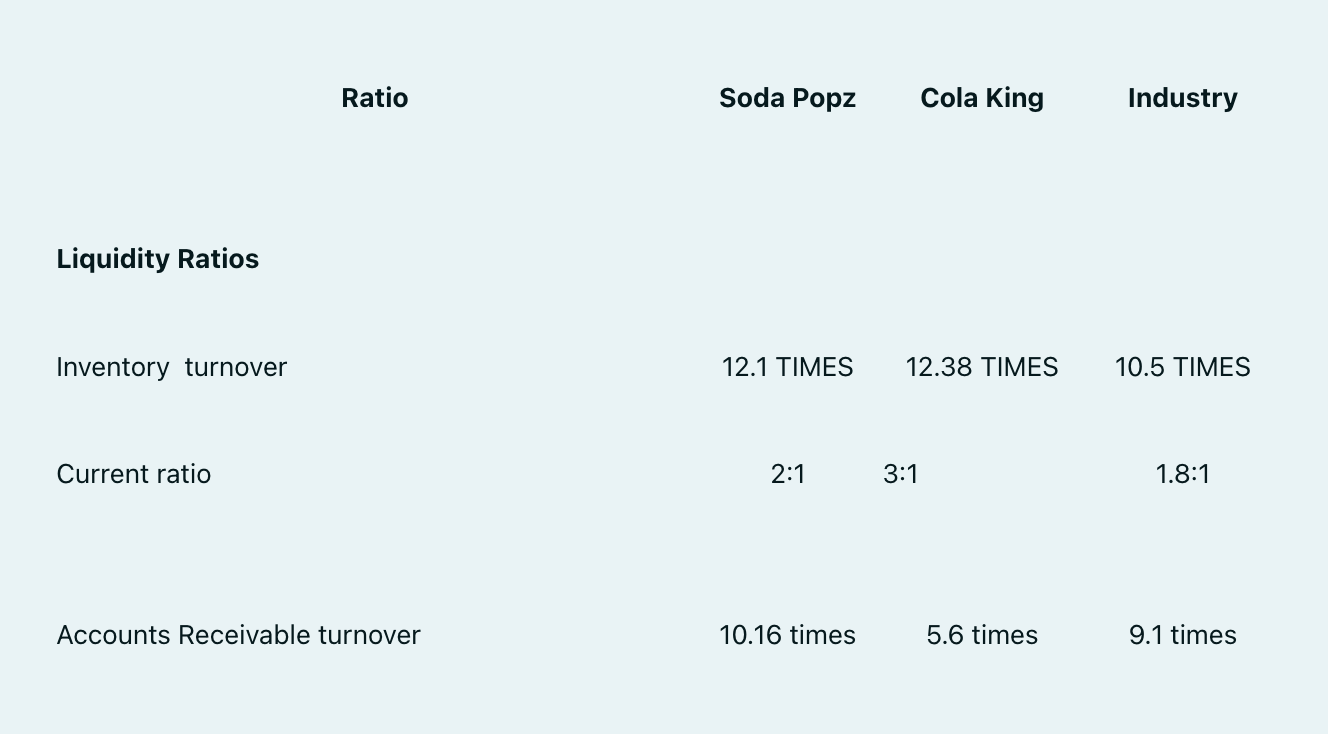Select the Inventory turnover row label

172,367
